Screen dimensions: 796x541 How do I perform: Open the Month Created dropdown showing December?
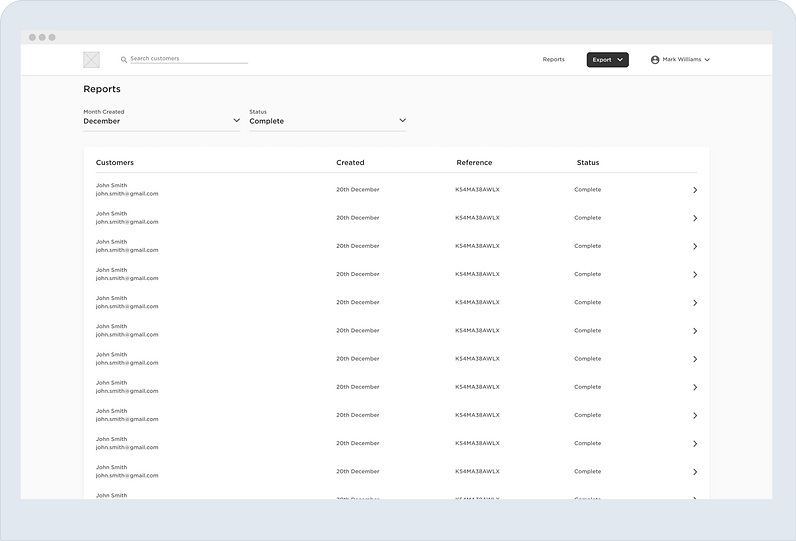[161, 120]
